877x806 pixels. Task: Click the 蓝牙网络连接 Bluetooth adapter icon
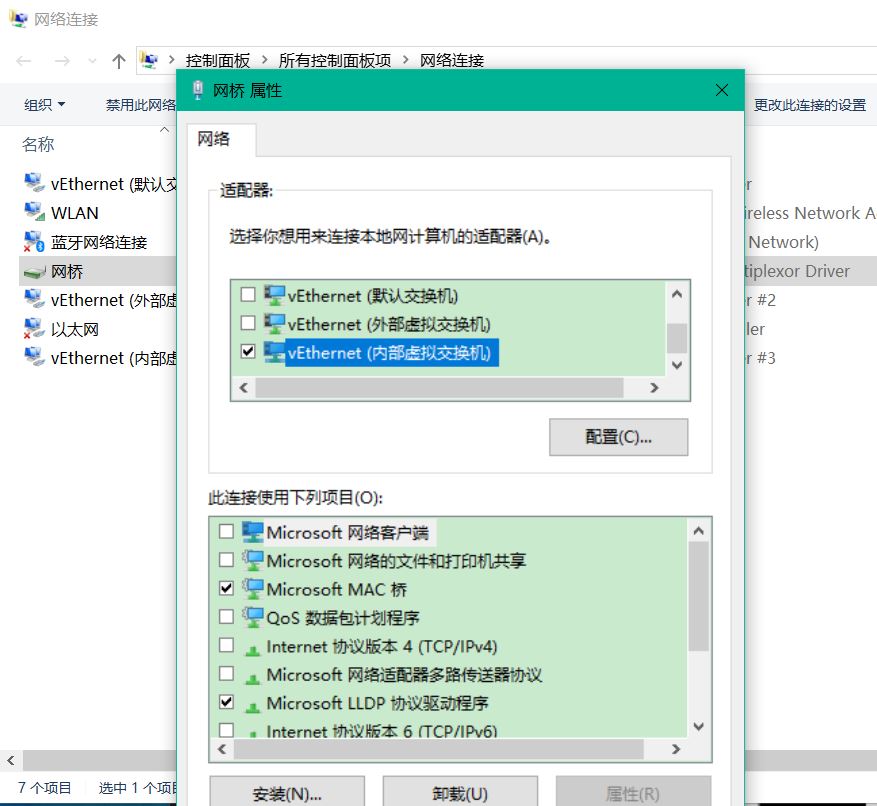(x=33, y=241)
